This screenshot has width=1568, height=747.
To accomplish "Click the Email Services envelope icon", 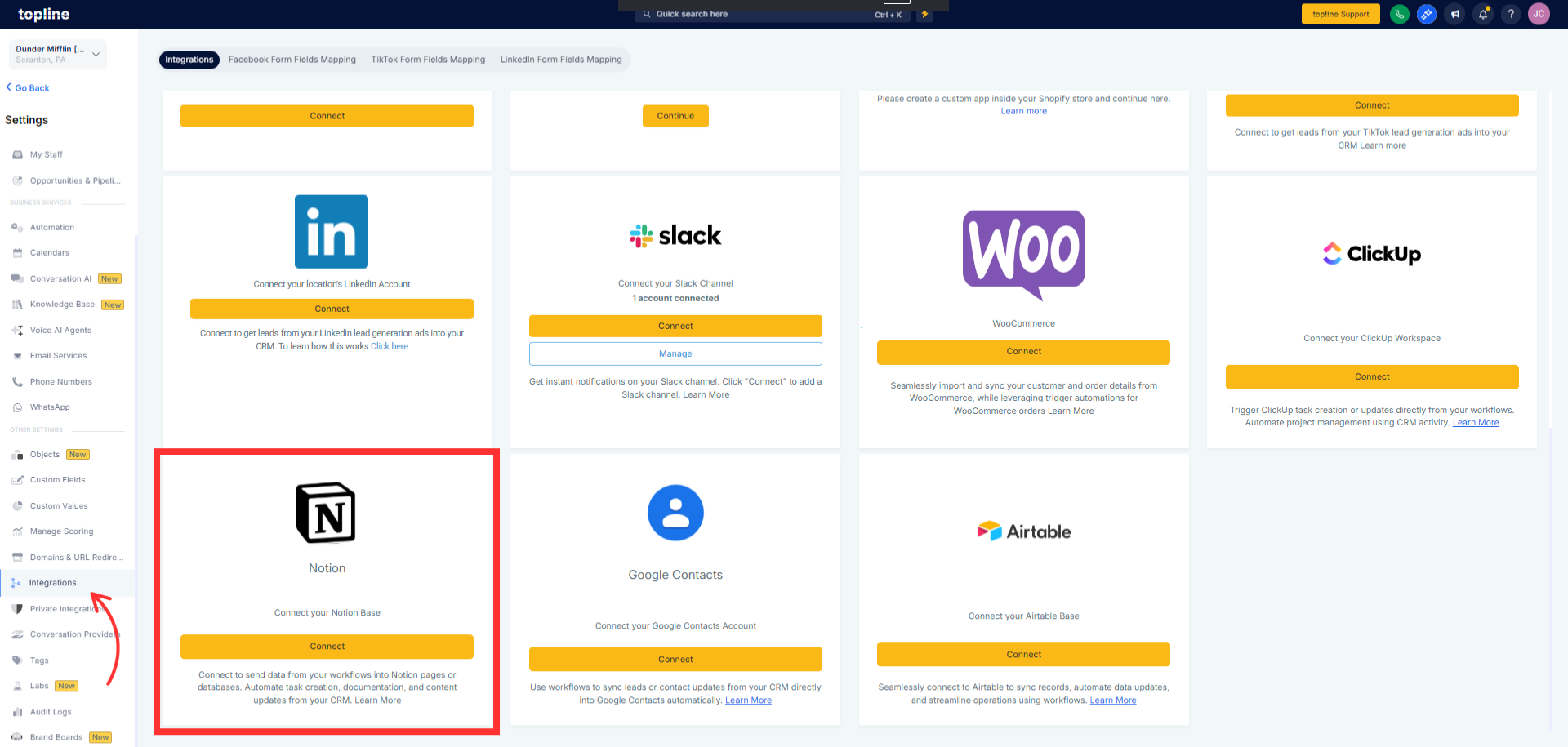I will click(x=17, y=356).
